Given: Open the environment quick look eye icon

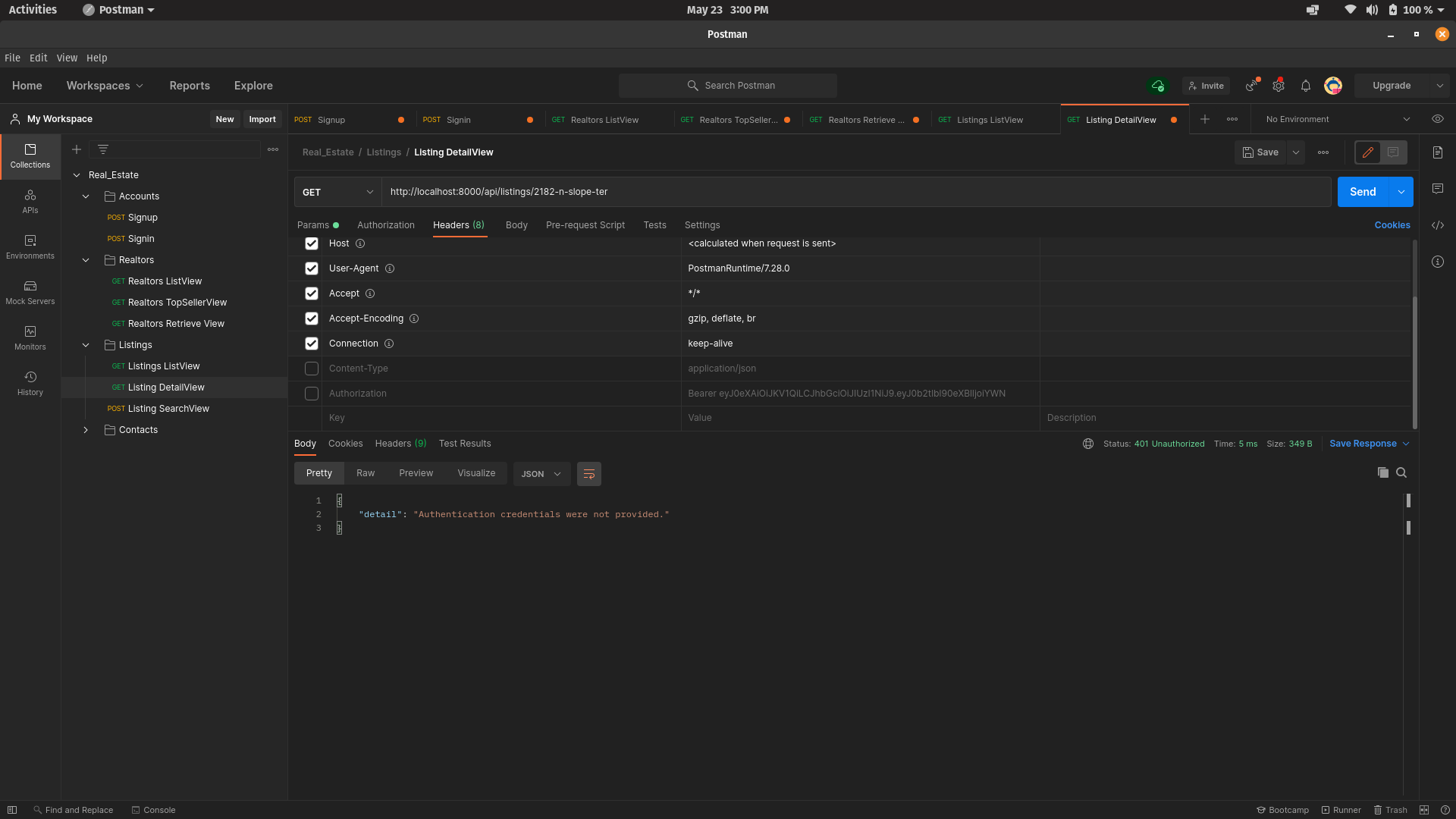Looking at the screenshot, I should 1438,119.
